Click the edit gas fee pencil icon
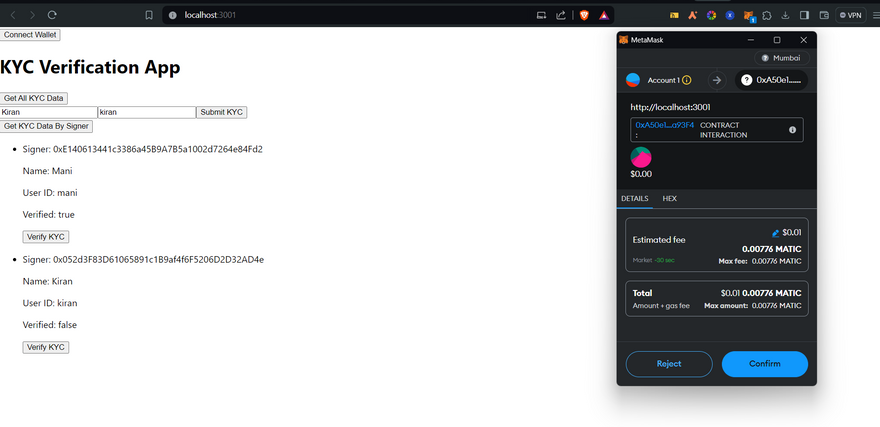Image resolution: width=880 pixels, height=427 pixels. pyautogui.click(x=776, y=232)
